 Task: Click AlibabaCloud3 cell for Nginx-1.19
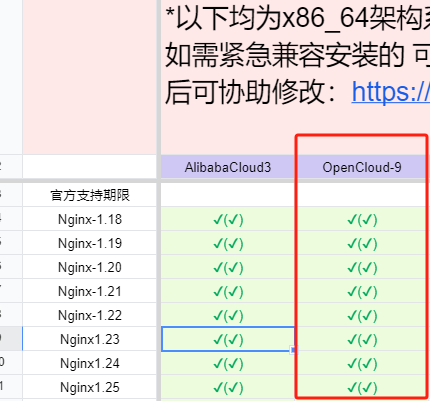click(228, 243)
